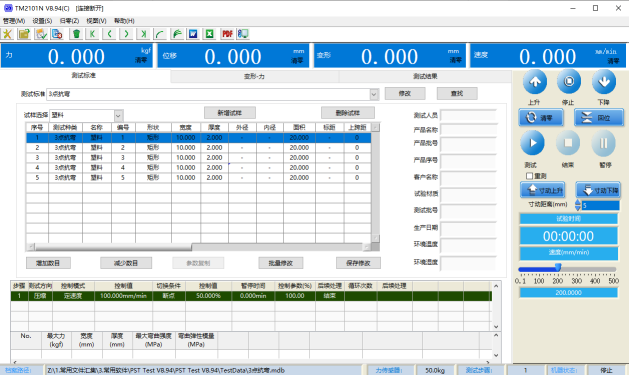This screenshot has width=629, height=375.
Task: Click the 保存修改 button below the specimen table
Action: pyautogui.click(x=358, y=263)
